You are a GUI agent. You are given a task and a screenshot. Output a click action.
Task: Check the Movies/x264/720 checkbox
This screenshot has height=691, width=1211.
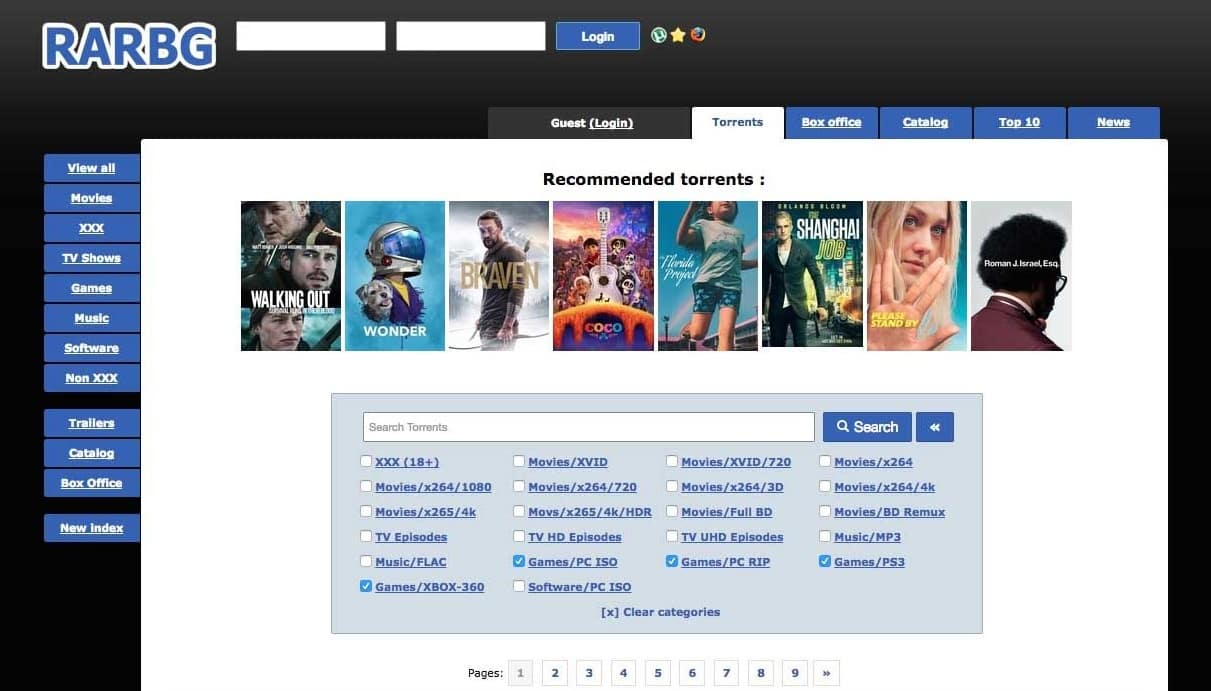pyautogui.click(x=519, y=487)
